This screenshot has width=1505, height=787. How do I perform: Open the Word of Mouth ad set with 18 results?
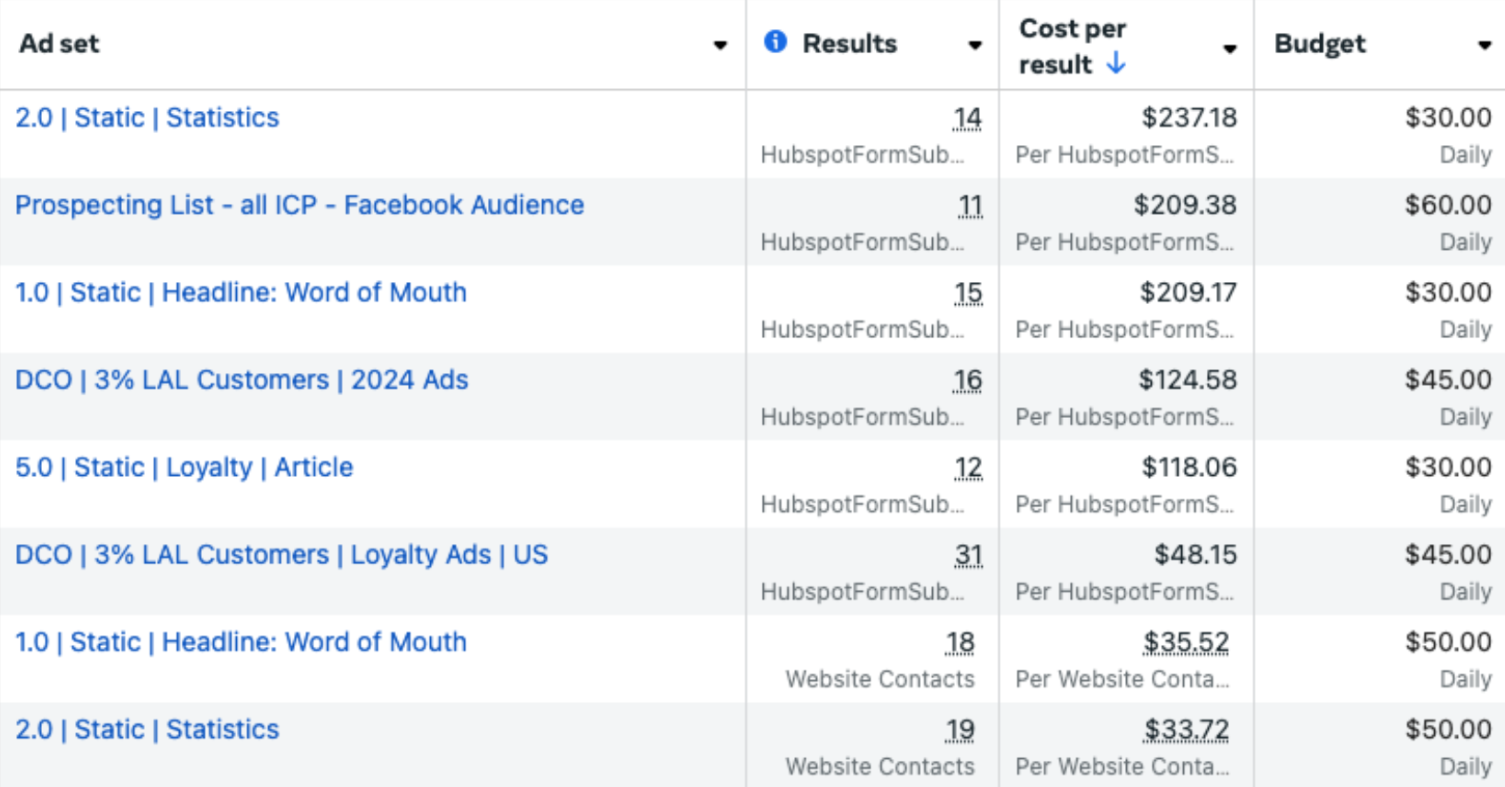(240, 642)
